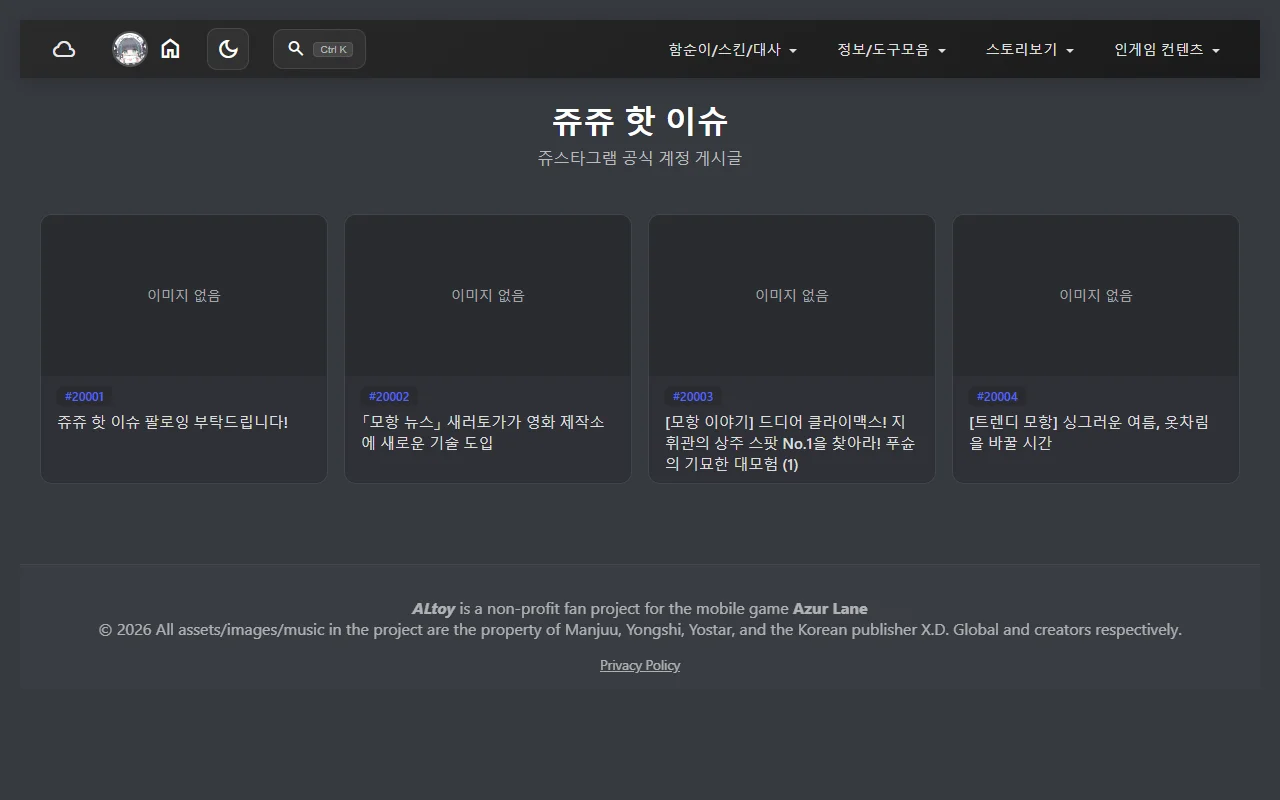Click the © 2026 copyright notice line
This screenshot has width=1280, height=800.
(x=640, y=630)
